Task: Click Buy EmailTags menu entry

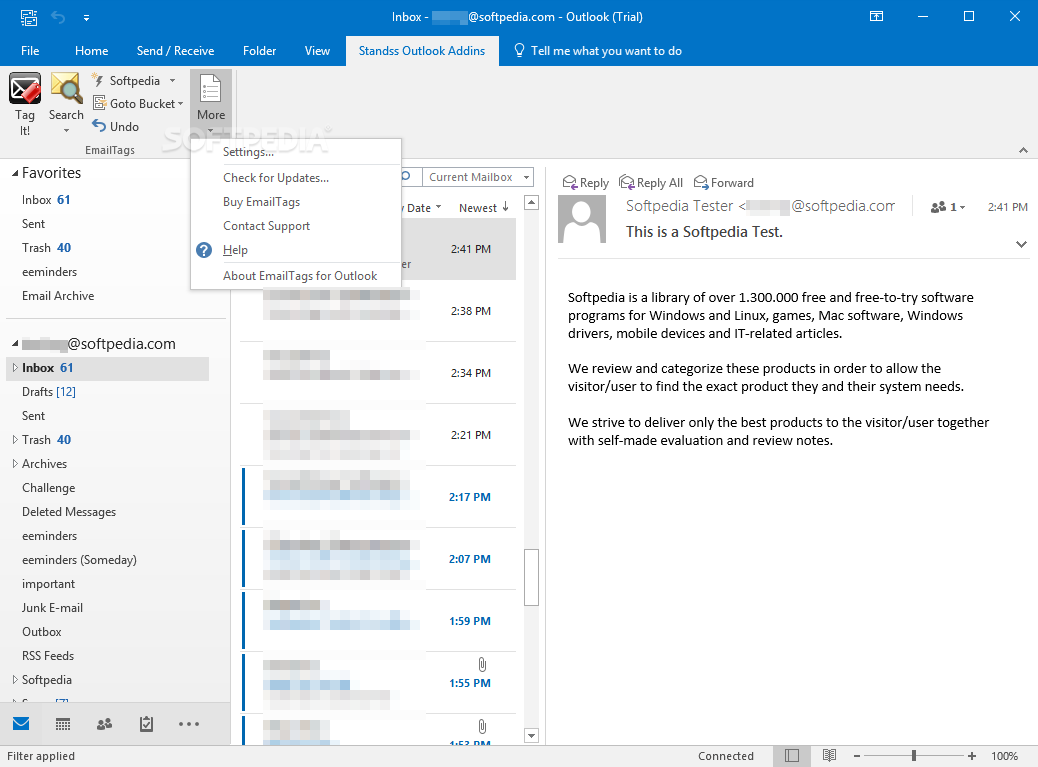Action: [x=296, y=202]
